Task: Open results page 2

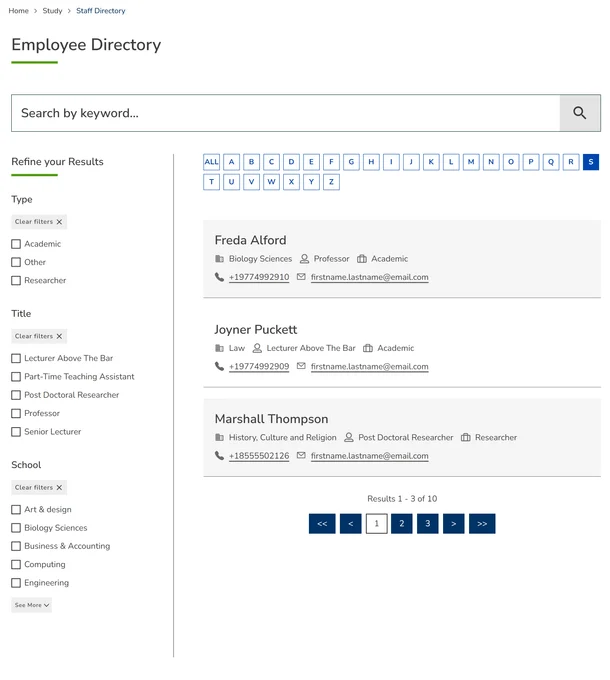Action: click(x=401, y=523)
